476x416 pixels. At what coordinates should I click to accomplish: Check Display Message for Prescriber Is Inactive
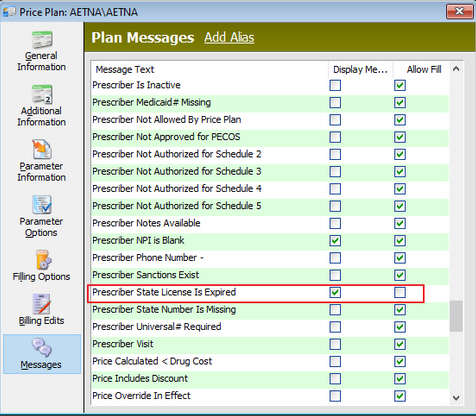click(335, 85)
